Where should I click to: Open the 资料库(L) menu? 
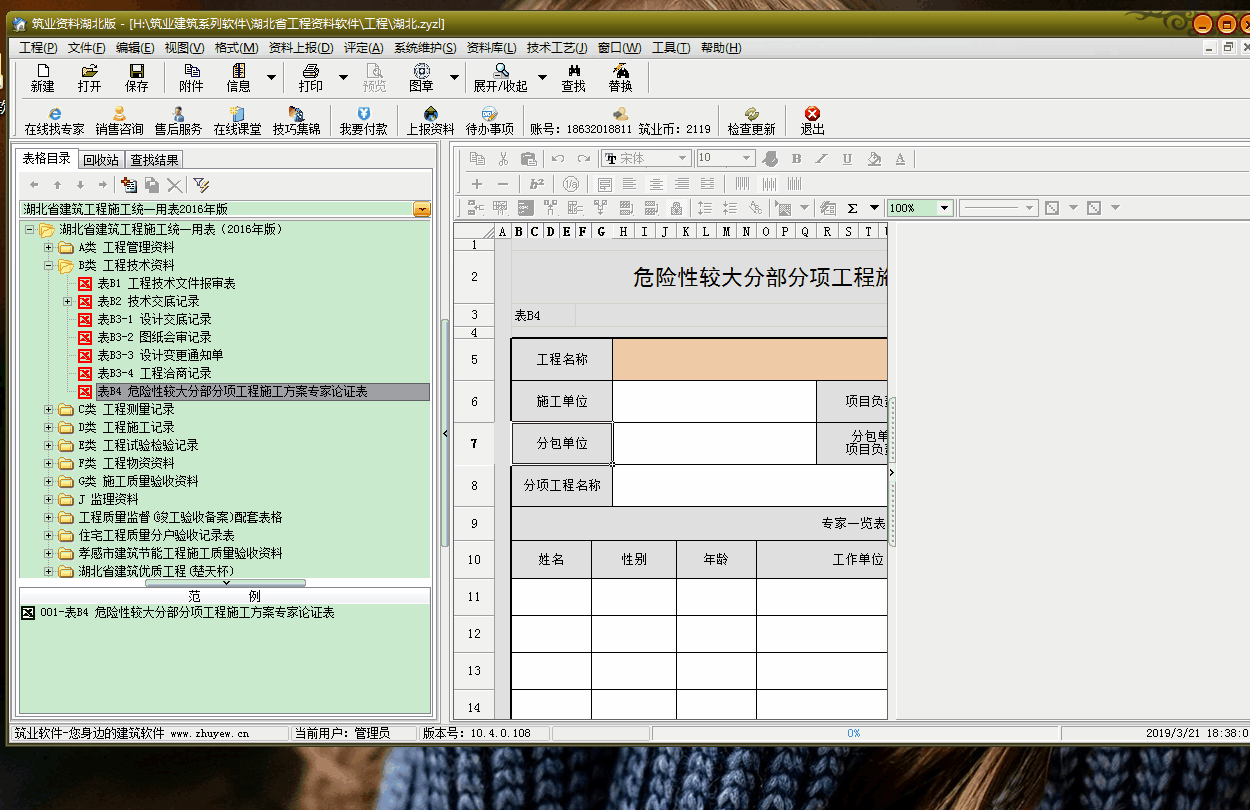click(x=491, y=48)
